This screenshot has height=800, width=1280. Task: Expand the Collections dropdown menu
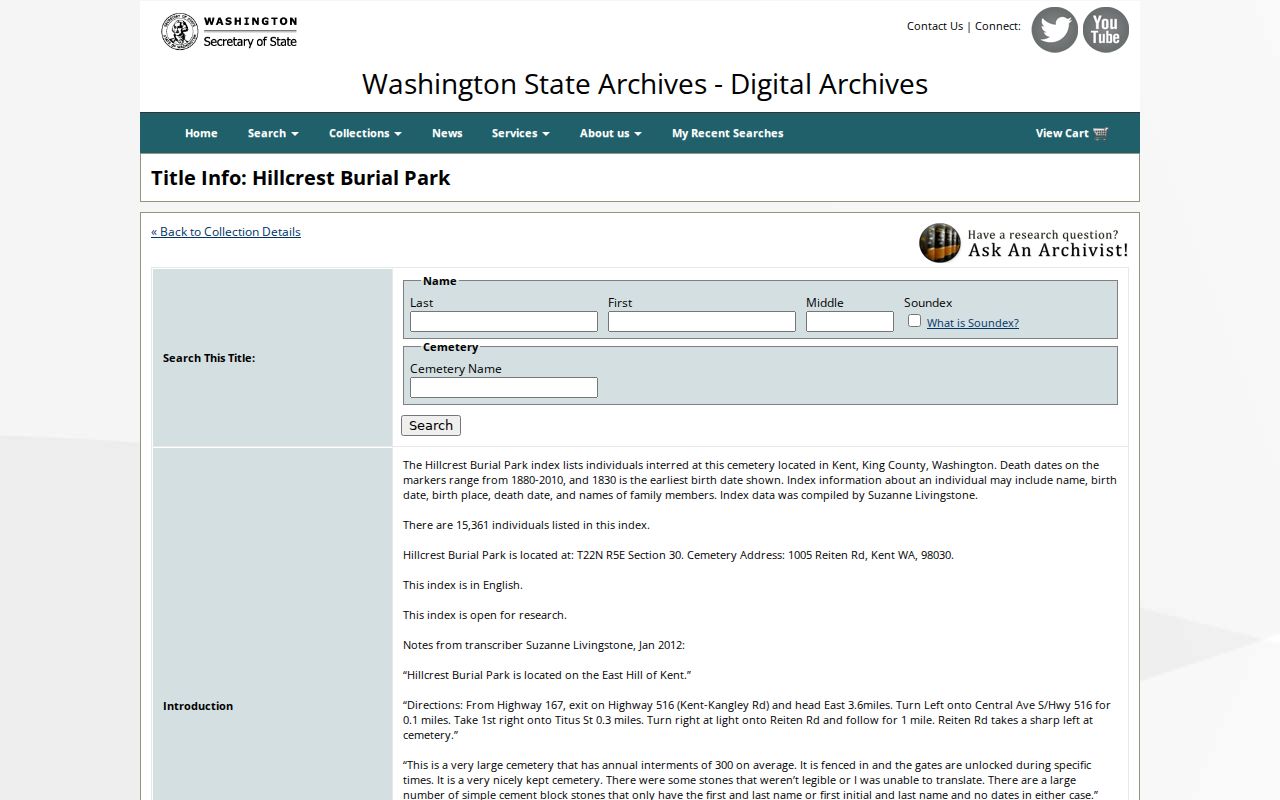pos(365,133)
